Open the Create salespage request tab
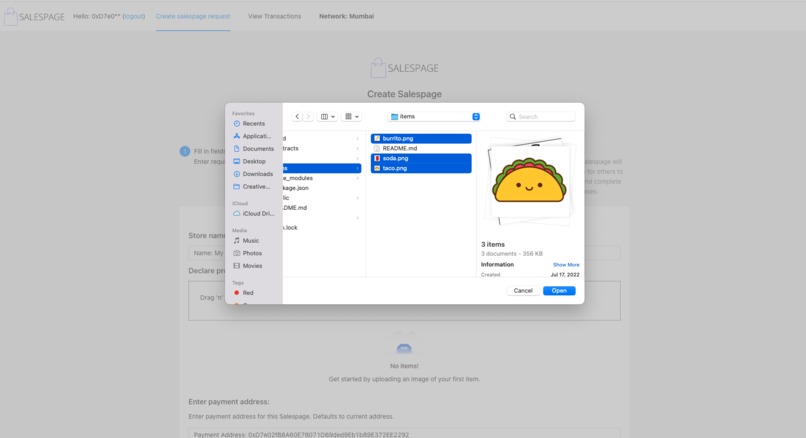The width and height of the screenshot is (806, 438). (193, 16)
